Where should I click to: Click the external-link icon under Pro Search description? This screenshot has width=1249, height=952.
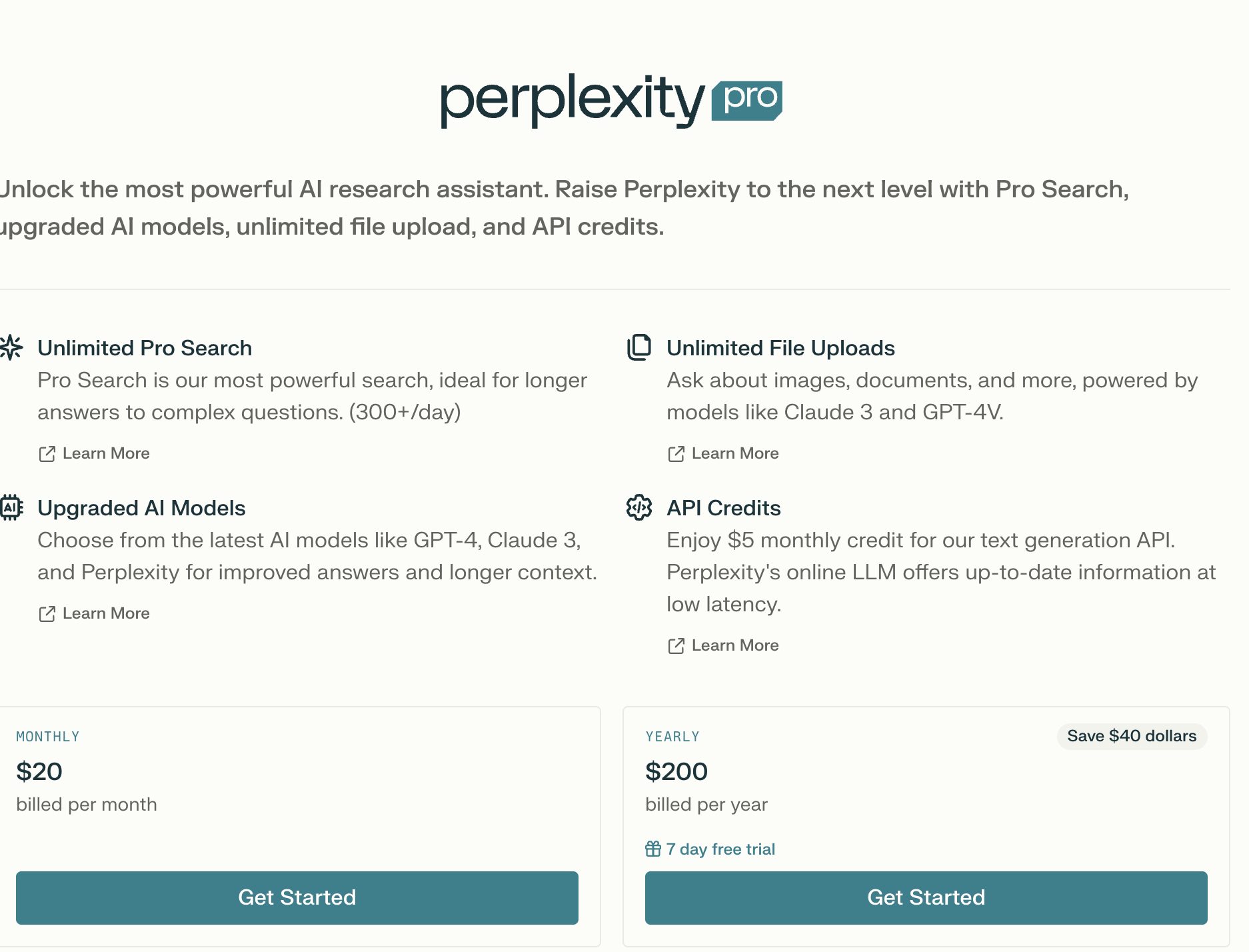47,454
